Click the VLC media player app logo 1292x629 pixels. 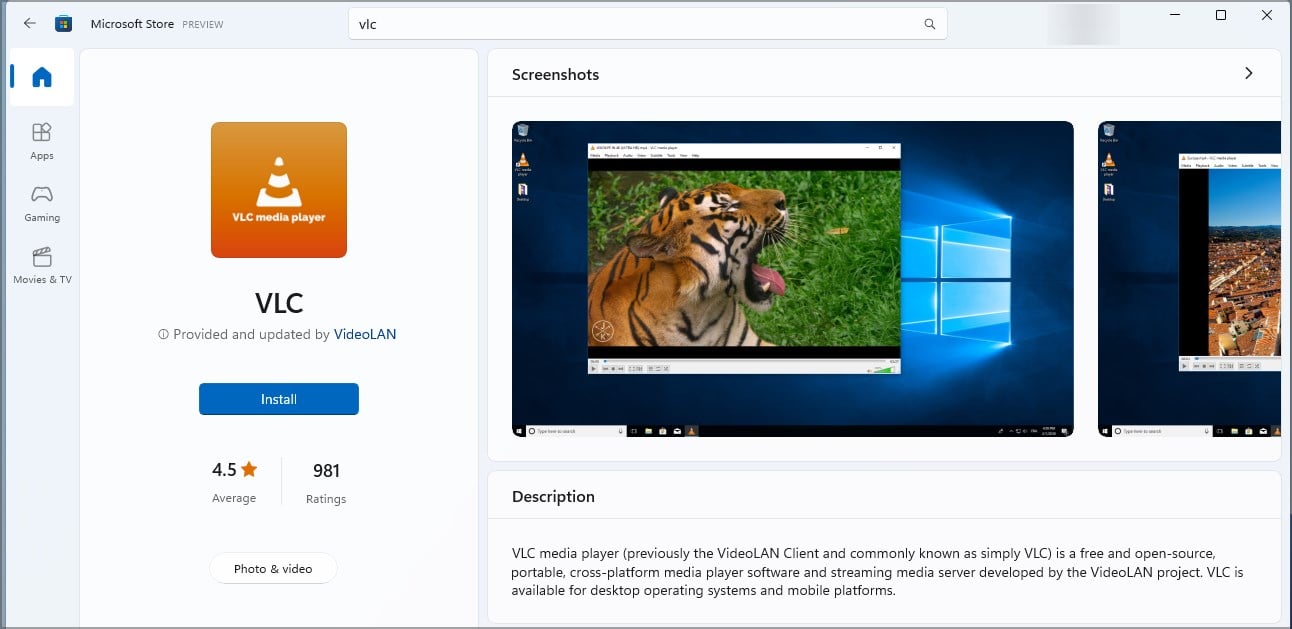pyautogui.click(x=279, y=190)
